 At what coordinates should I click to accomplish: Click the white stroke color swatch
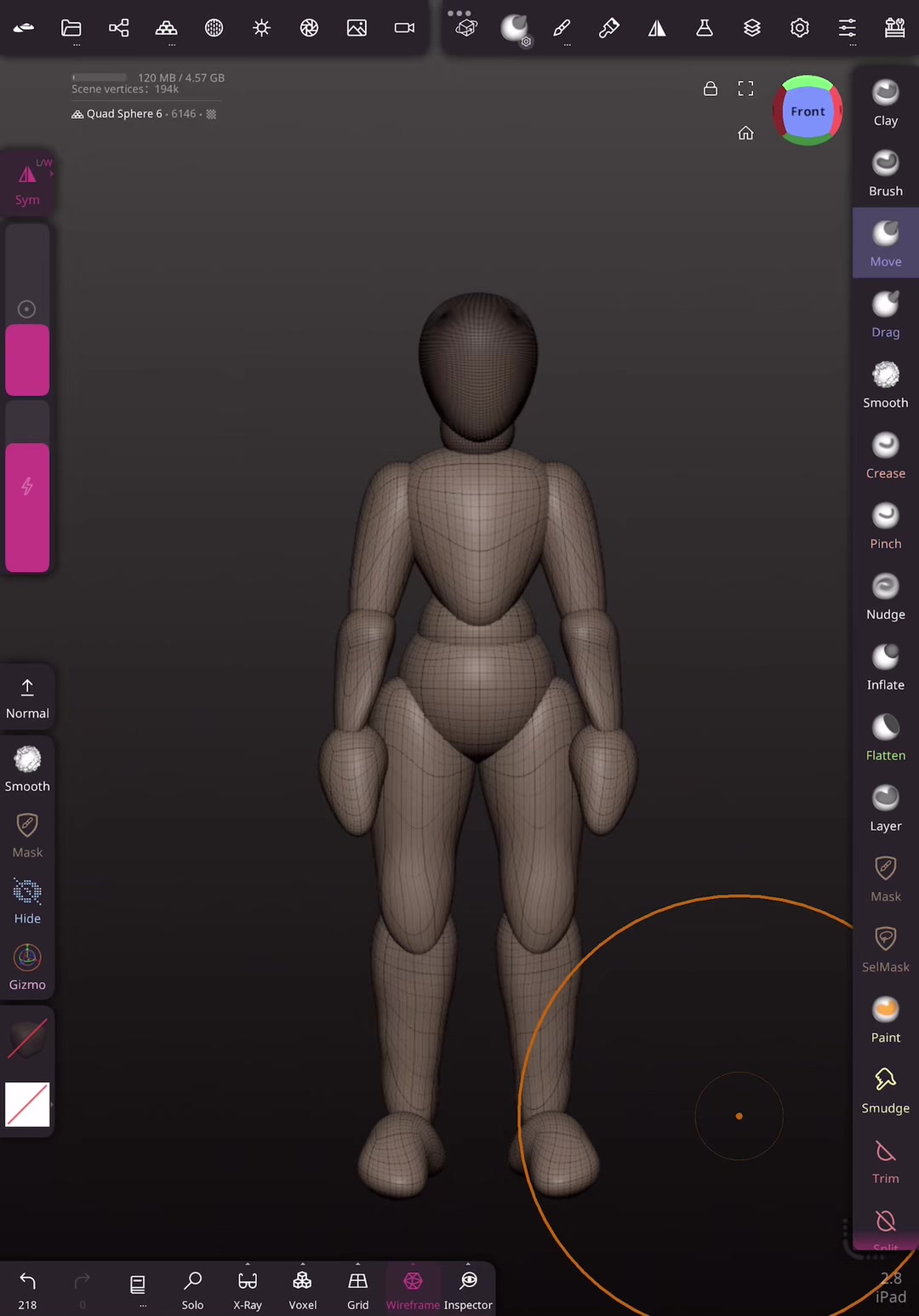(x=27, y=1104)
